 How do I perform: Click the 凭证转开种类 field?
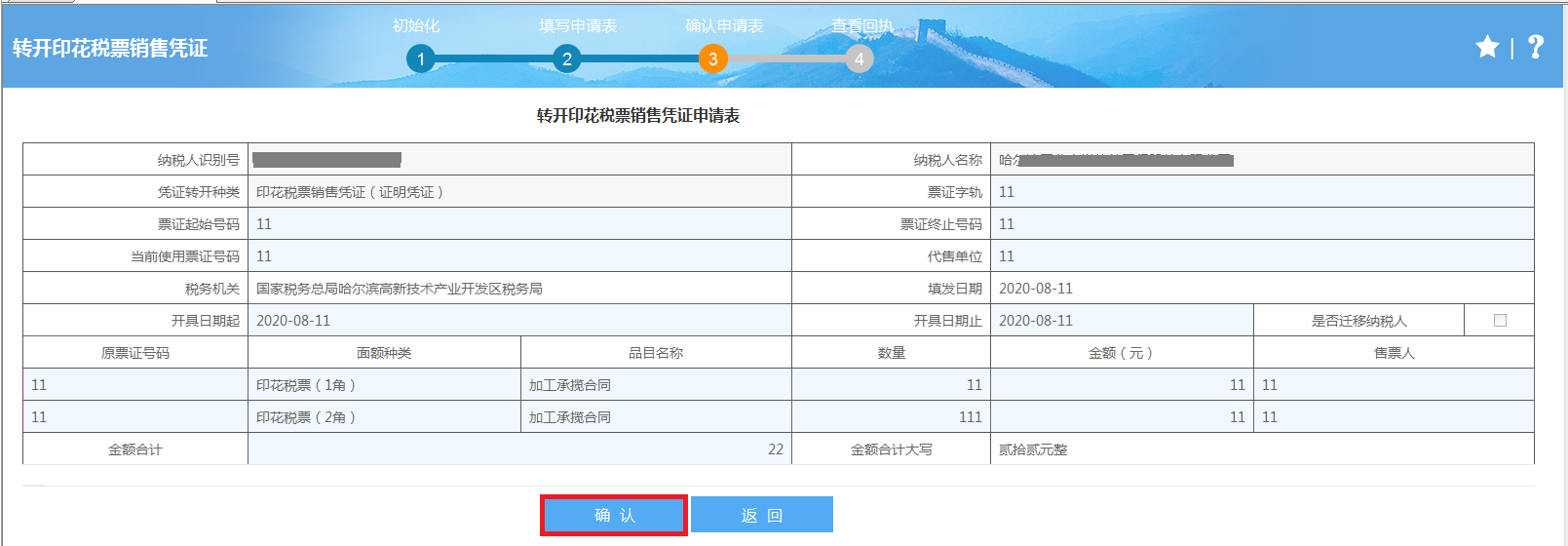(519, 192)
